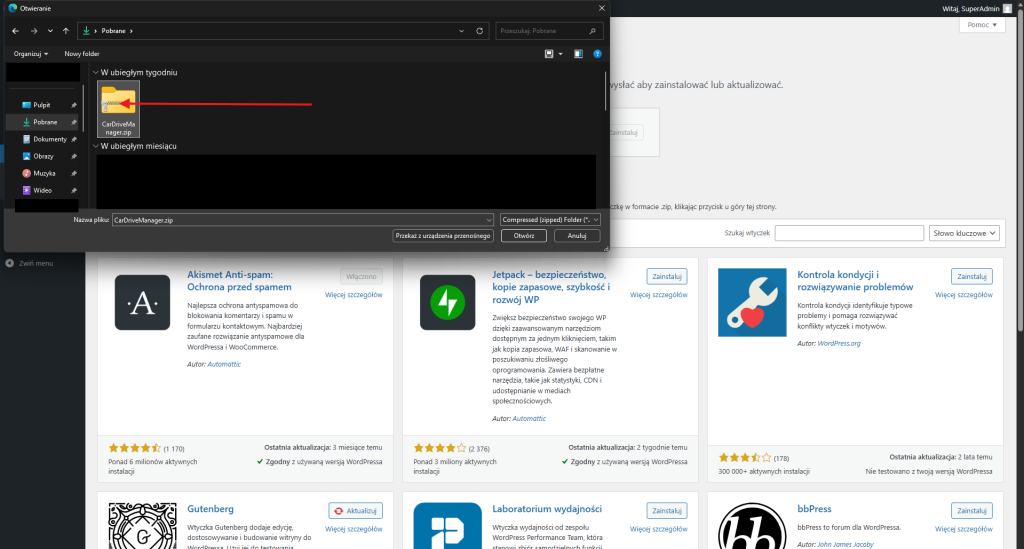
Task: Click the Back arrow in file dialog
Action: tap(15, 31)
